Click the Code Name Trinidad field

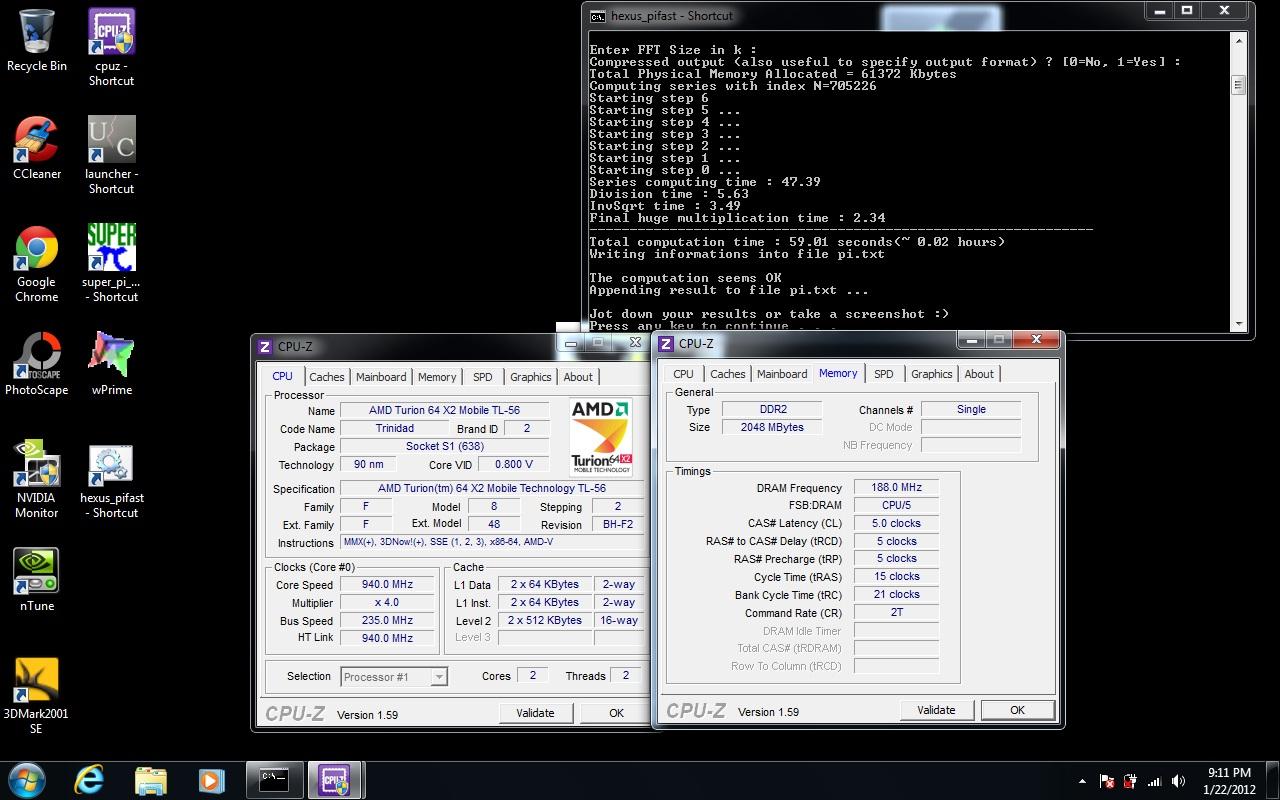394,428
